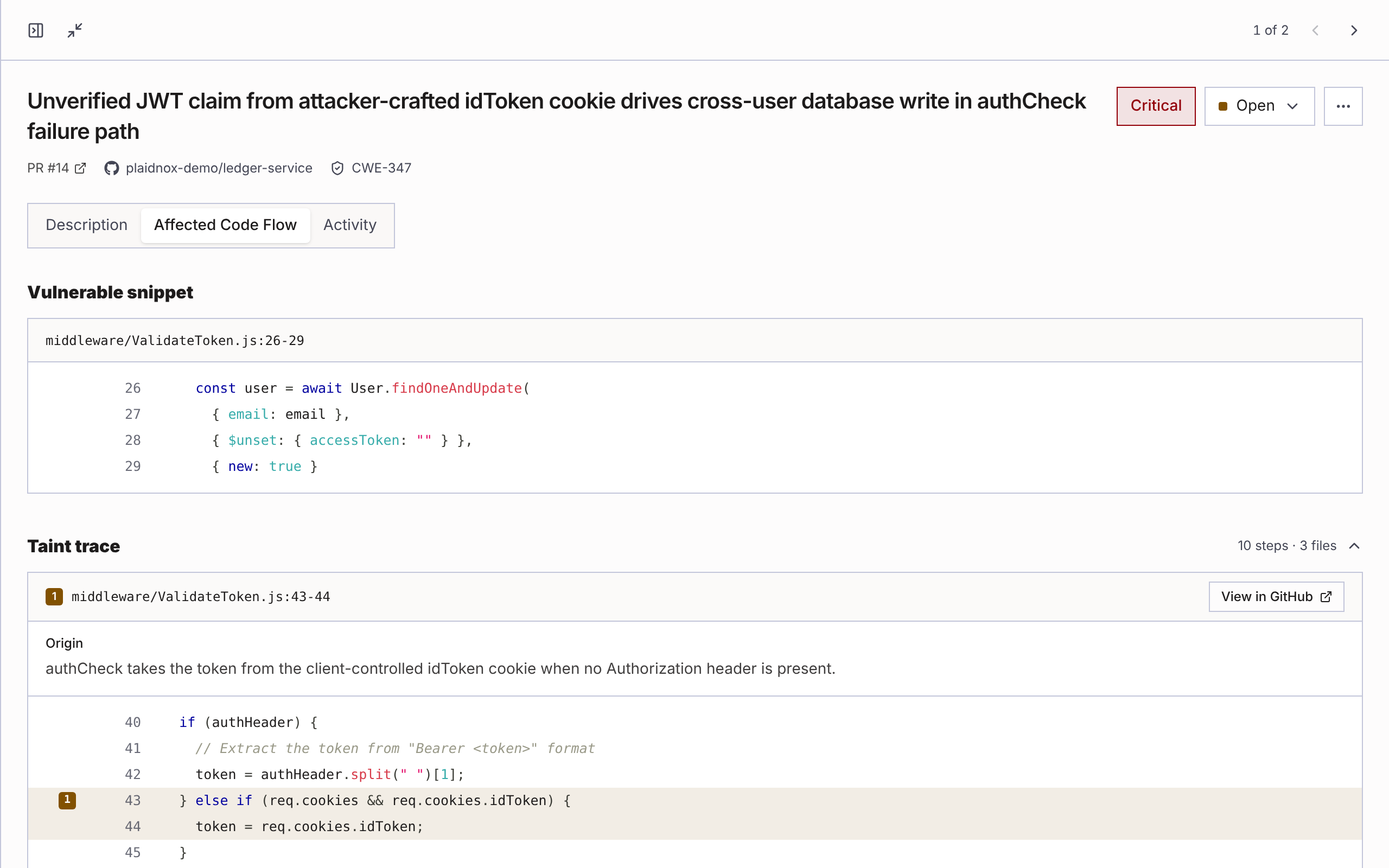Viewport: 1389px width, 868px height.
Task: Click findOneAndUpdate on line 26
Action: [456, 388]
